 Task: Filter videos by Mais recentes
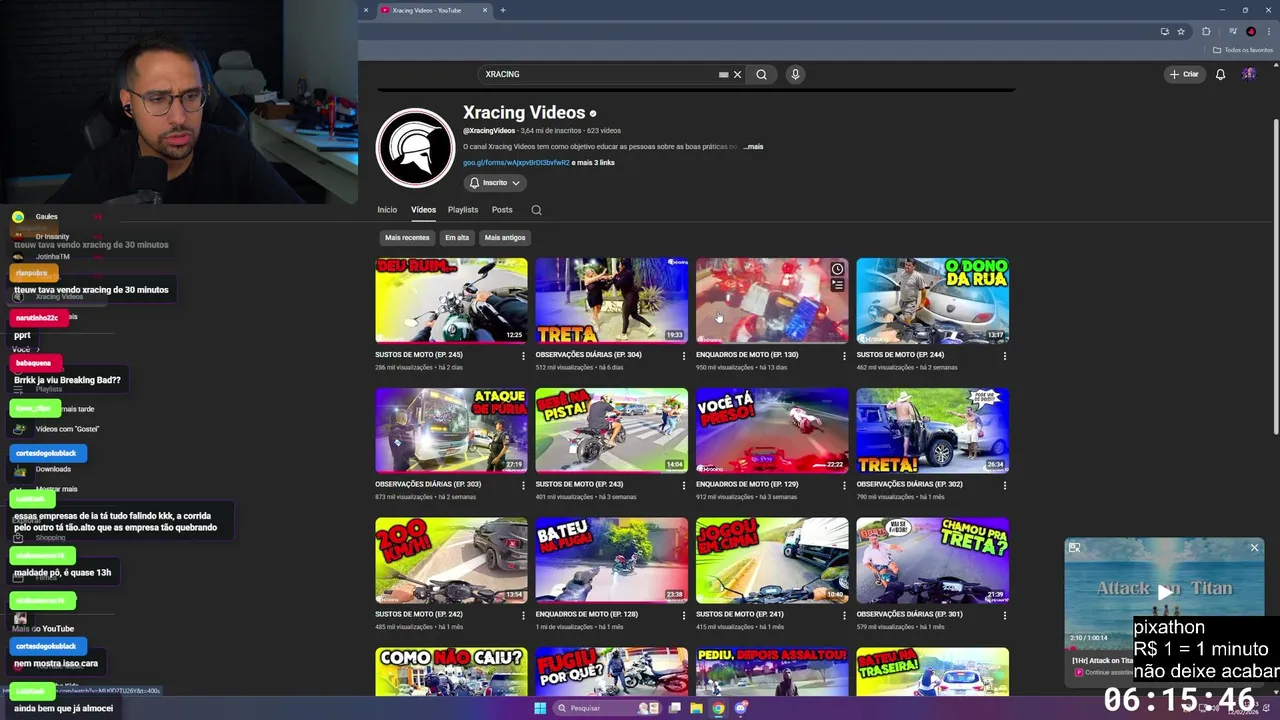pos(407,238)
